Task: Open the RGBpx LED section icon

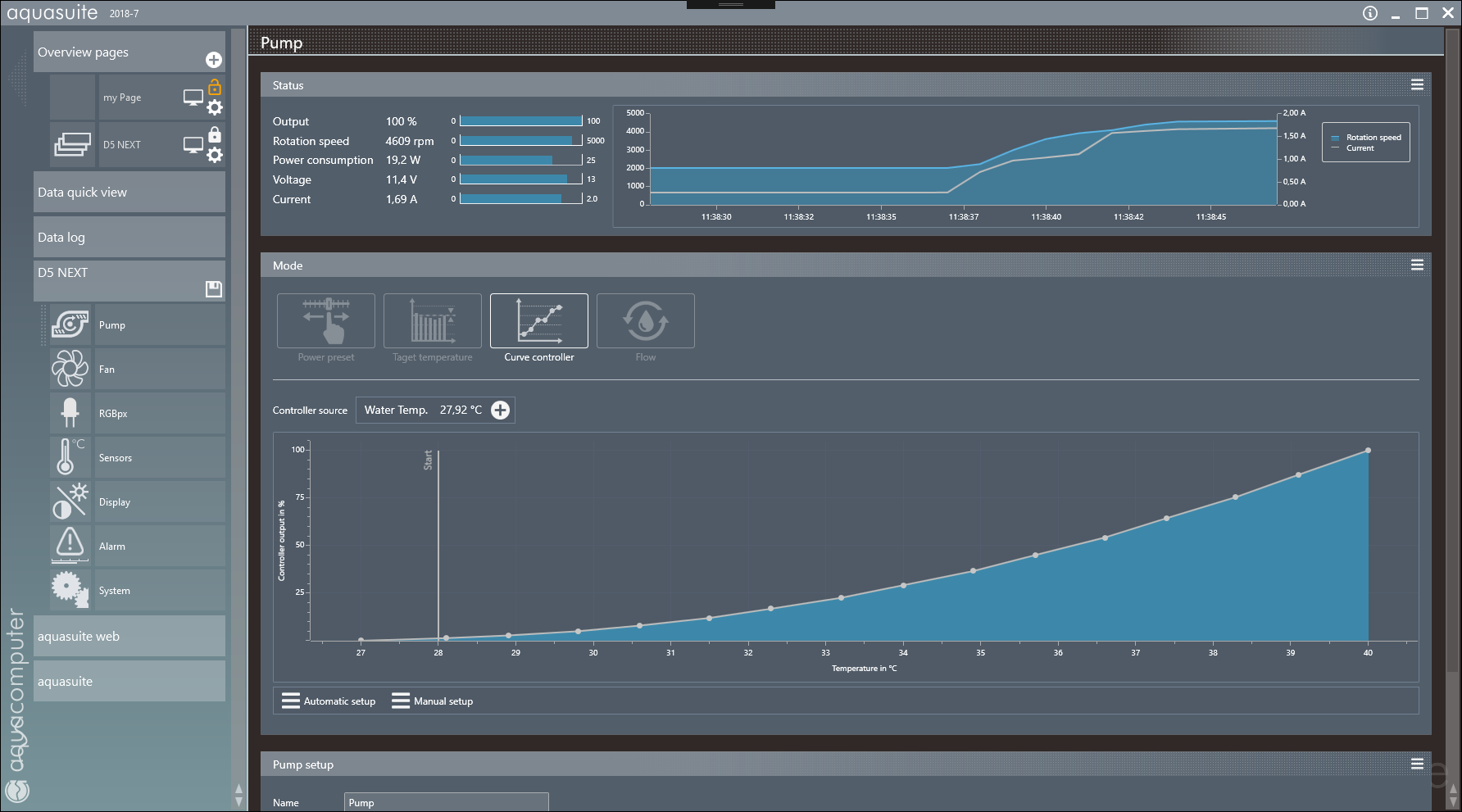Action: (70, 414)
